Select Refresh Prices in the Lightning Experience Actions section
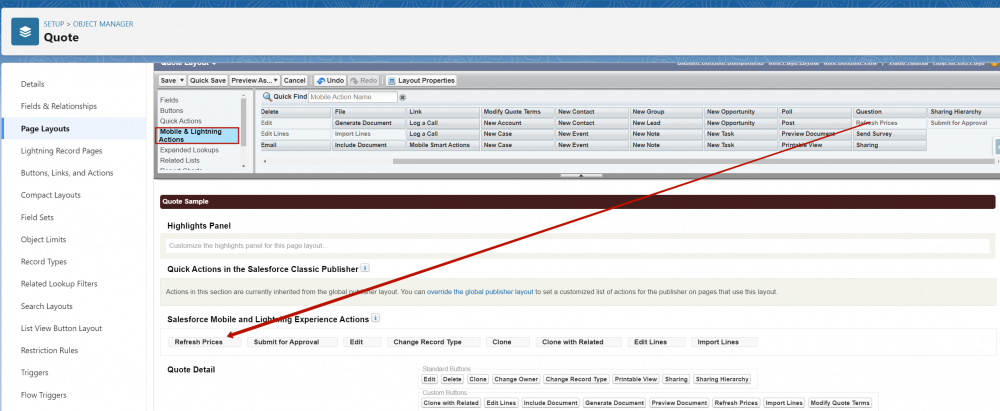Image resolution: width=1000 pixels, height=411 pixels. click(205, 342)
